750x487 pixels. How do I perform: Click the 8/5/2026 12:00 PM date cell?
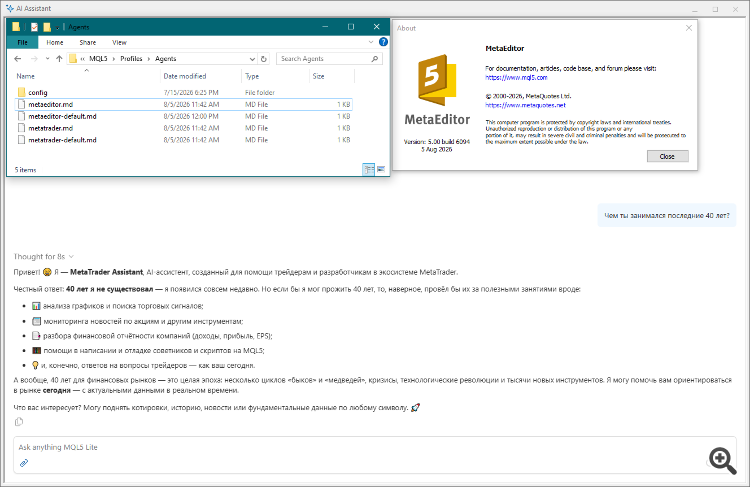pyautogui.click(x=191, y=116)
